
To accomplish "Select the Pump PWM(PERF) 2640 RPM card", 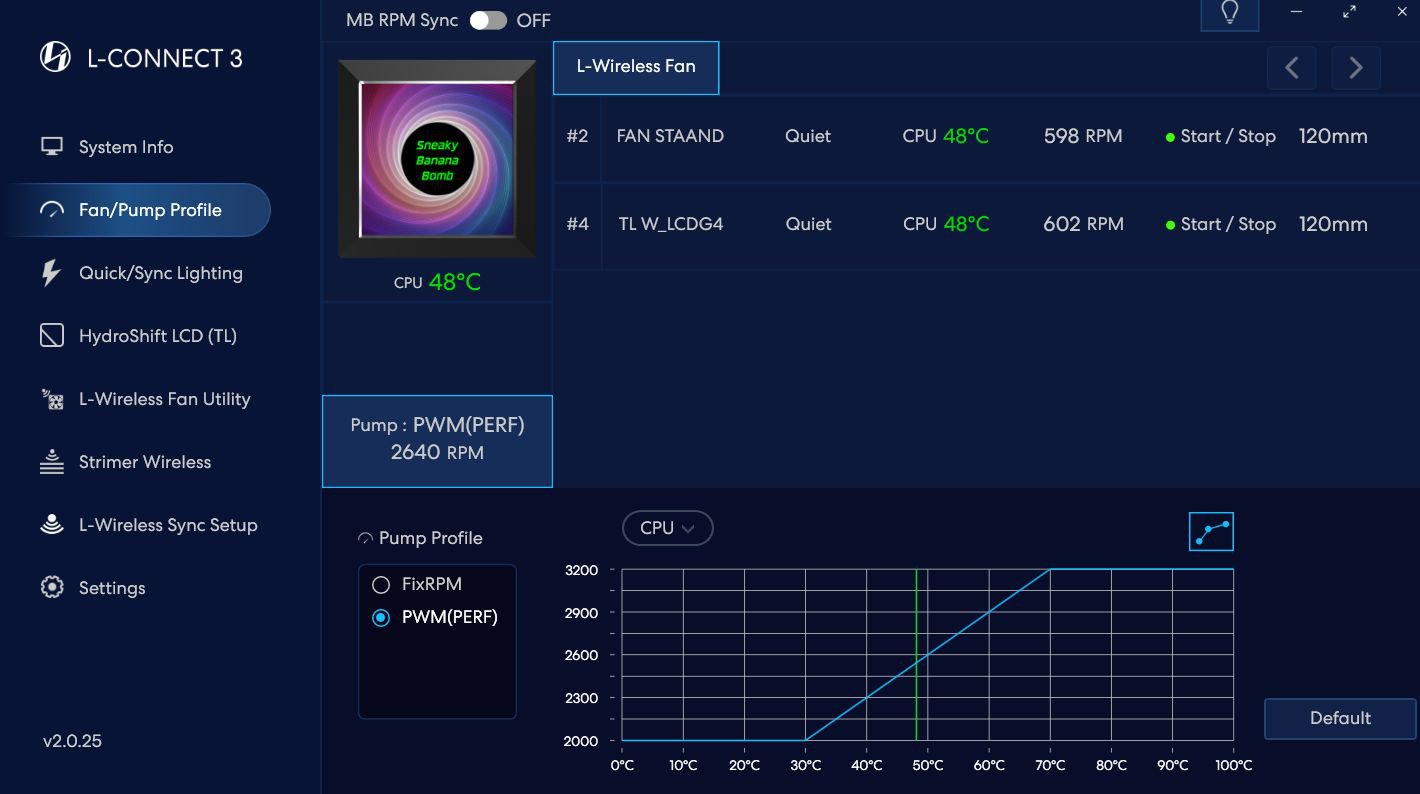I will (437, 441).
